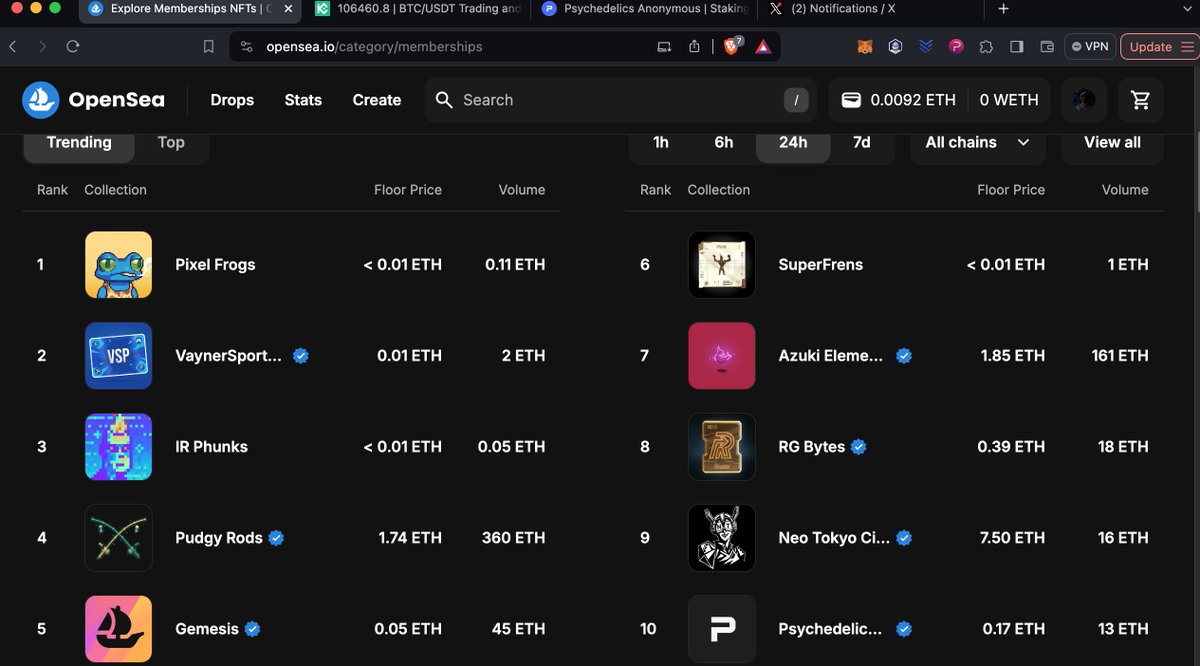Viewport: 1200px width, 666px height.
Task: Click the View all button
Action: click(x=1112, y=142)
